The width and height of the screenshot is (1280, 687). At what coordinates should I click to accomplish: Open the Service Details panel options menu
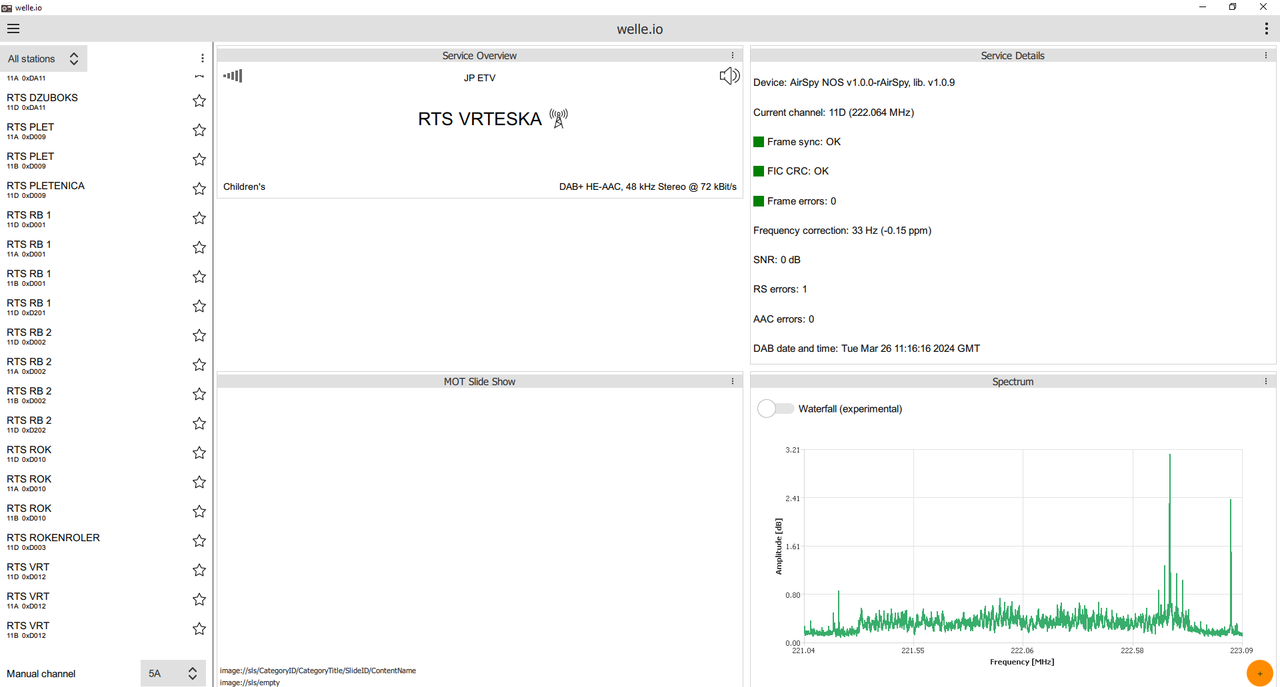(1266, 56)
